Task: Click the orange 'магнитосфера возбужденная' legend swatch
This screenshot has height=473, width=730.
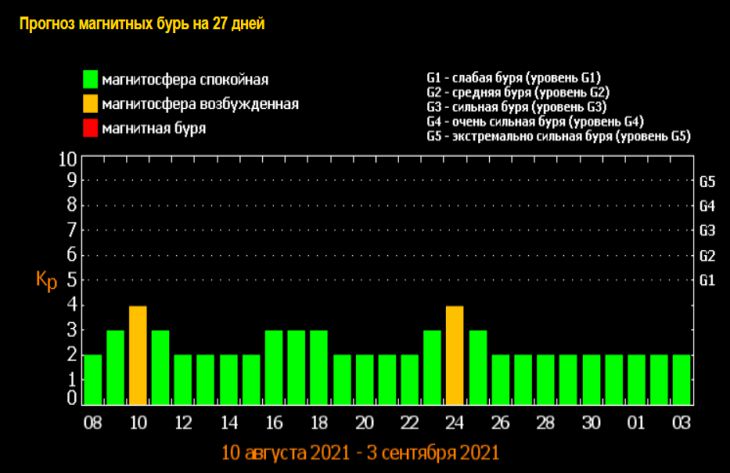Action: (x=91, y=103)
